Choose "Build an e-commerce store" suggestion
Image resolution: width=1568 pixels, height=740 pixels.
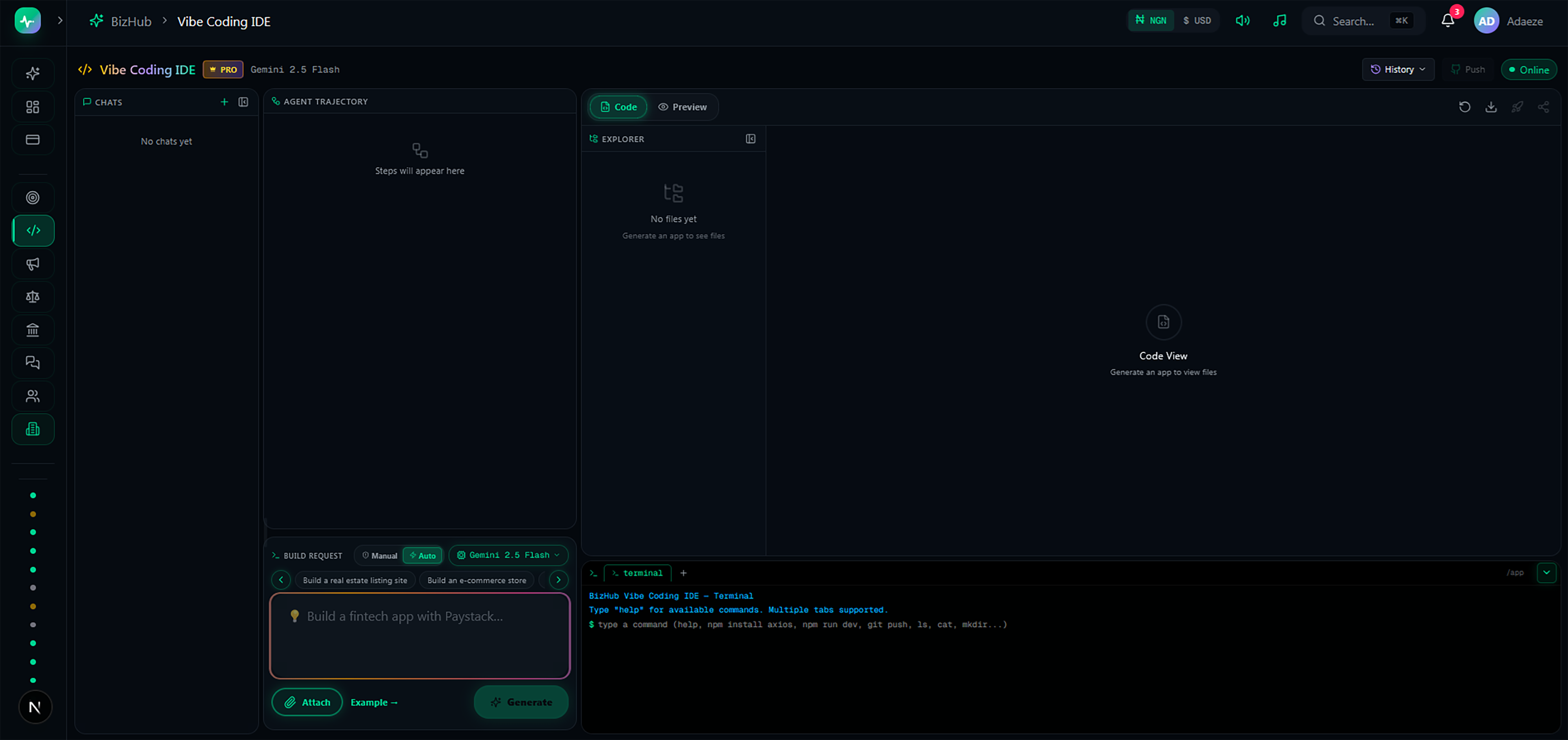point(477,580)
